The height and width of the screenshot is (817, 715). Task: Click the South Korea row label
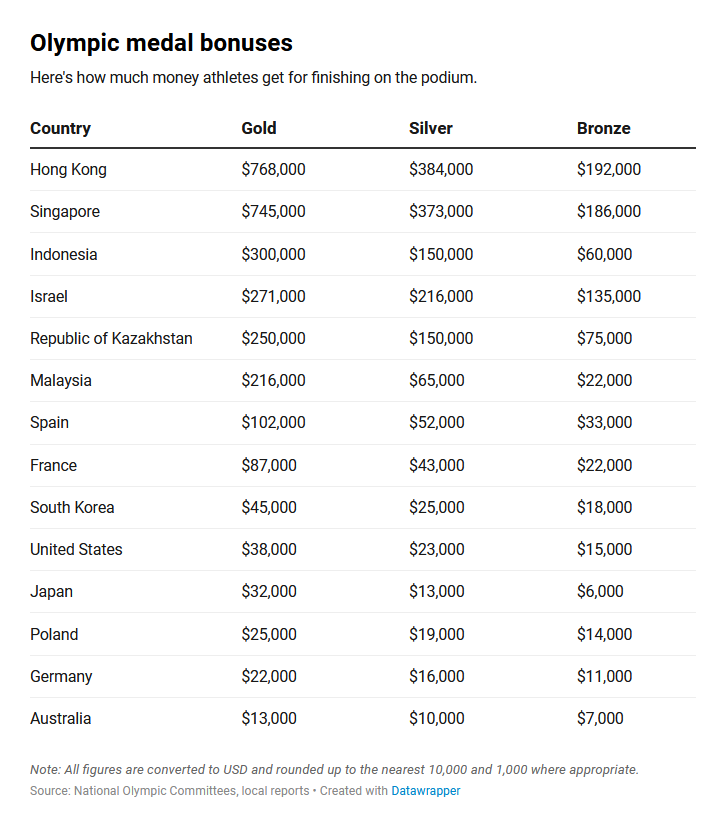point(72,507)
